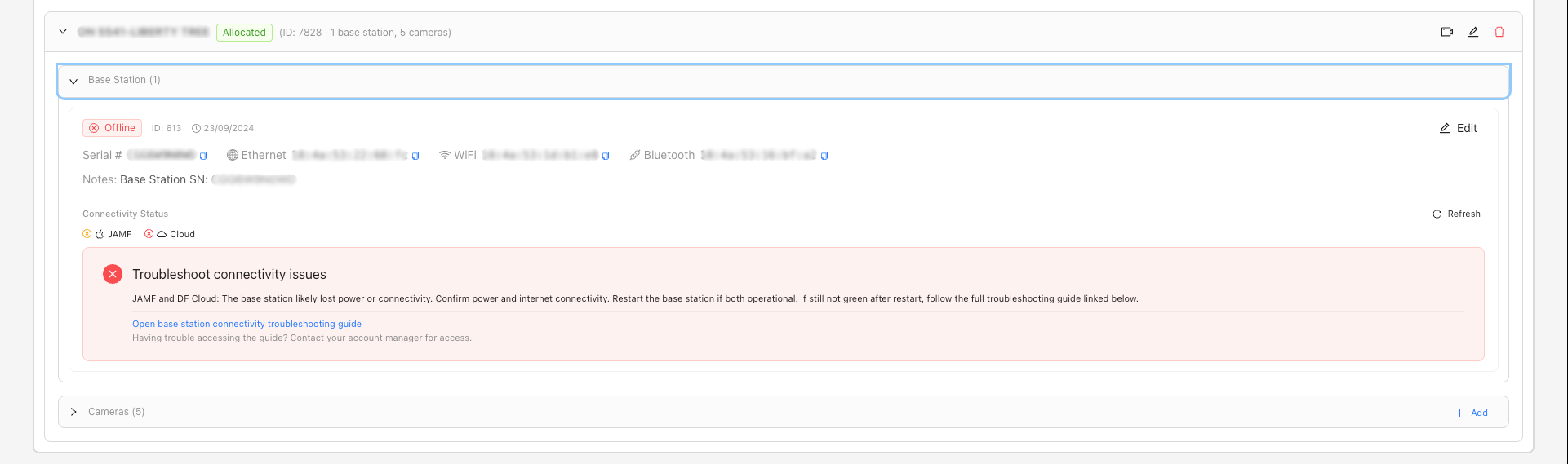
Task: Open base station connectivity troubleshooting guide
Action: (247, 324)
